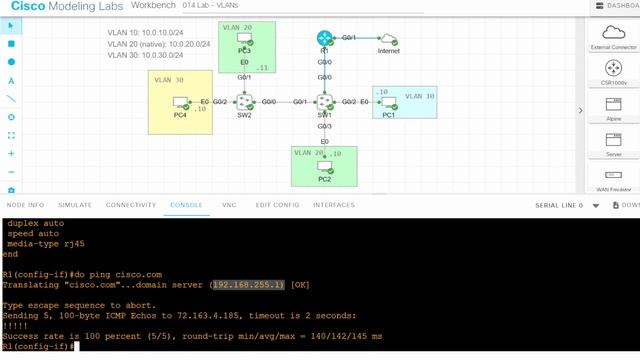Select the VLAN 20 native subnet annotation
The height and width of the screenshot is (360, 640).
(x=159, y=44)
